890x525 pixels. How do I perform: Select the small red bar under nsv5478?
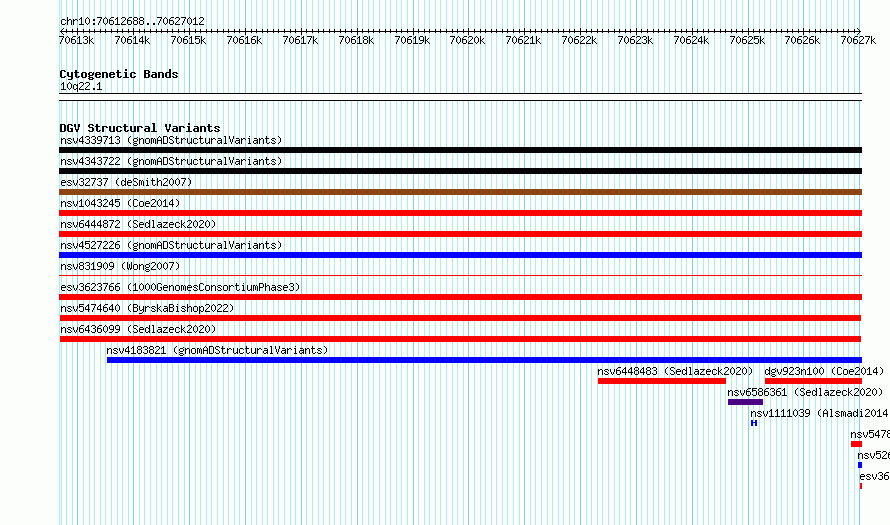click(857, 444)
